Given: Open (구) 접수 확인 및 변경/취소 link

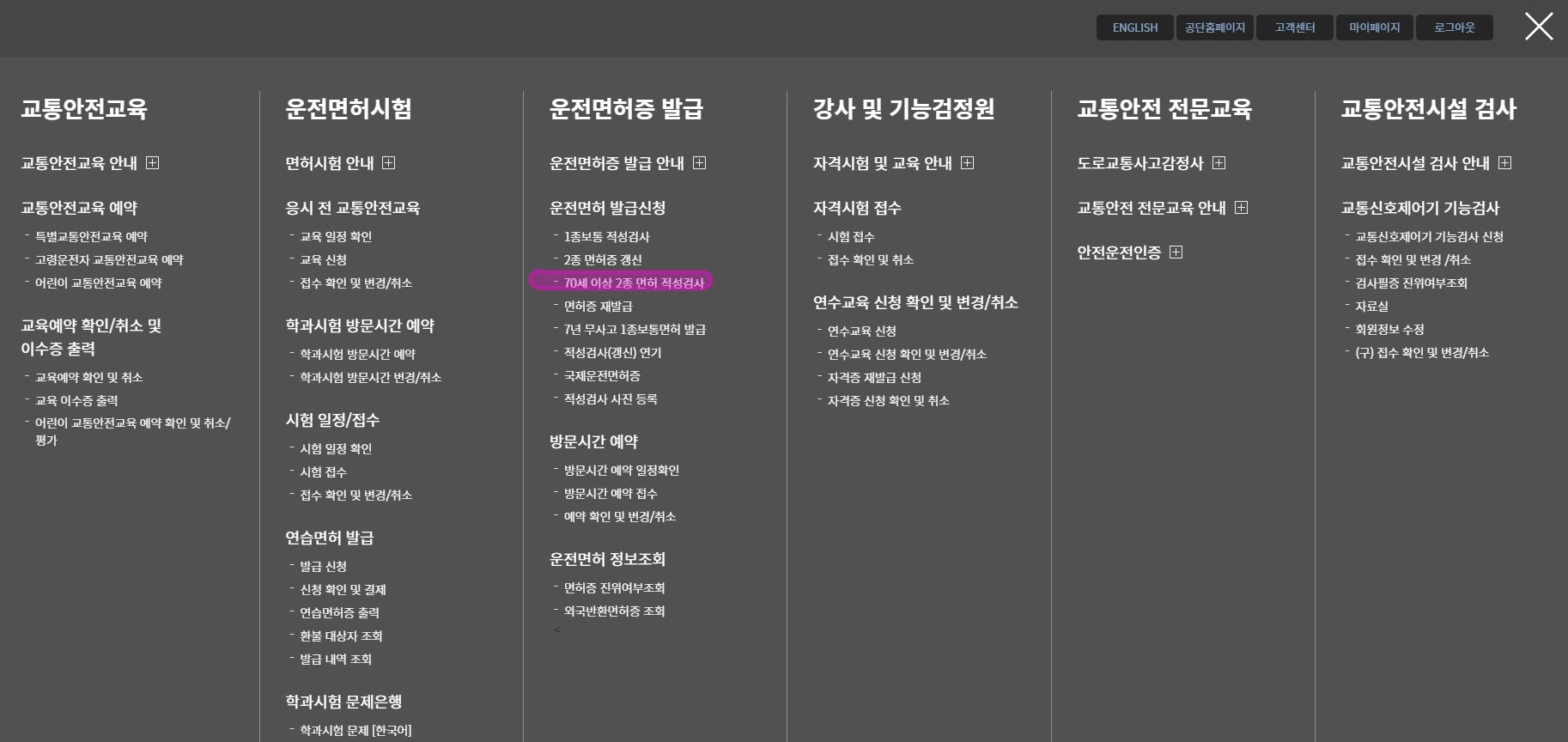Looking at the screenshot, I should pos(1422,352).
